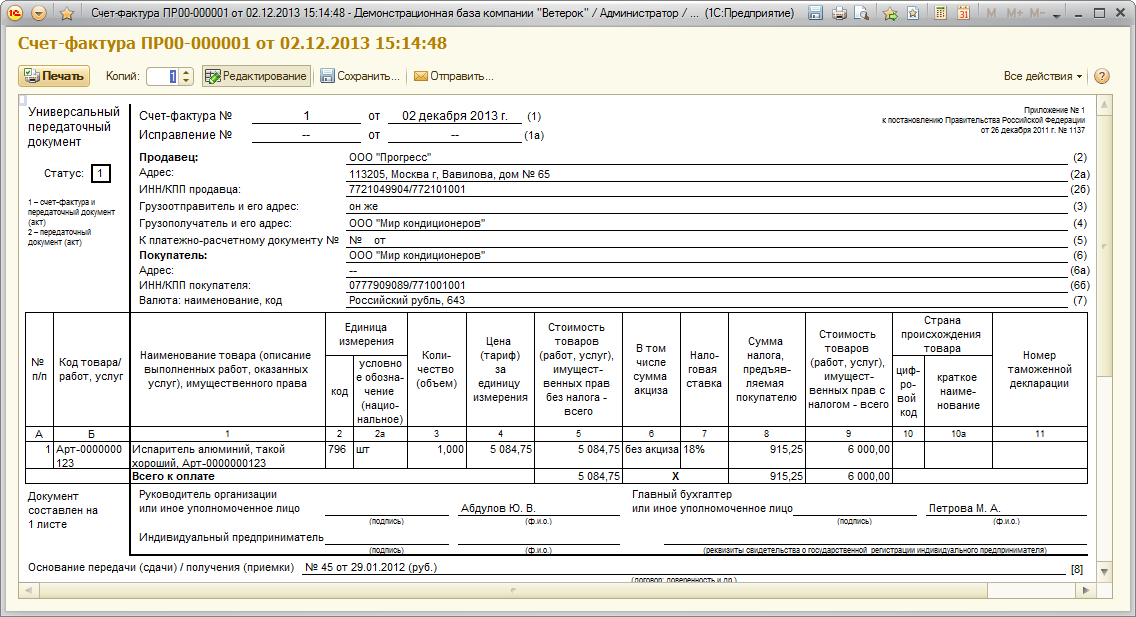1136x617 pixels.
Task: Select unit code cell 796
Action: tap(338, 456)
